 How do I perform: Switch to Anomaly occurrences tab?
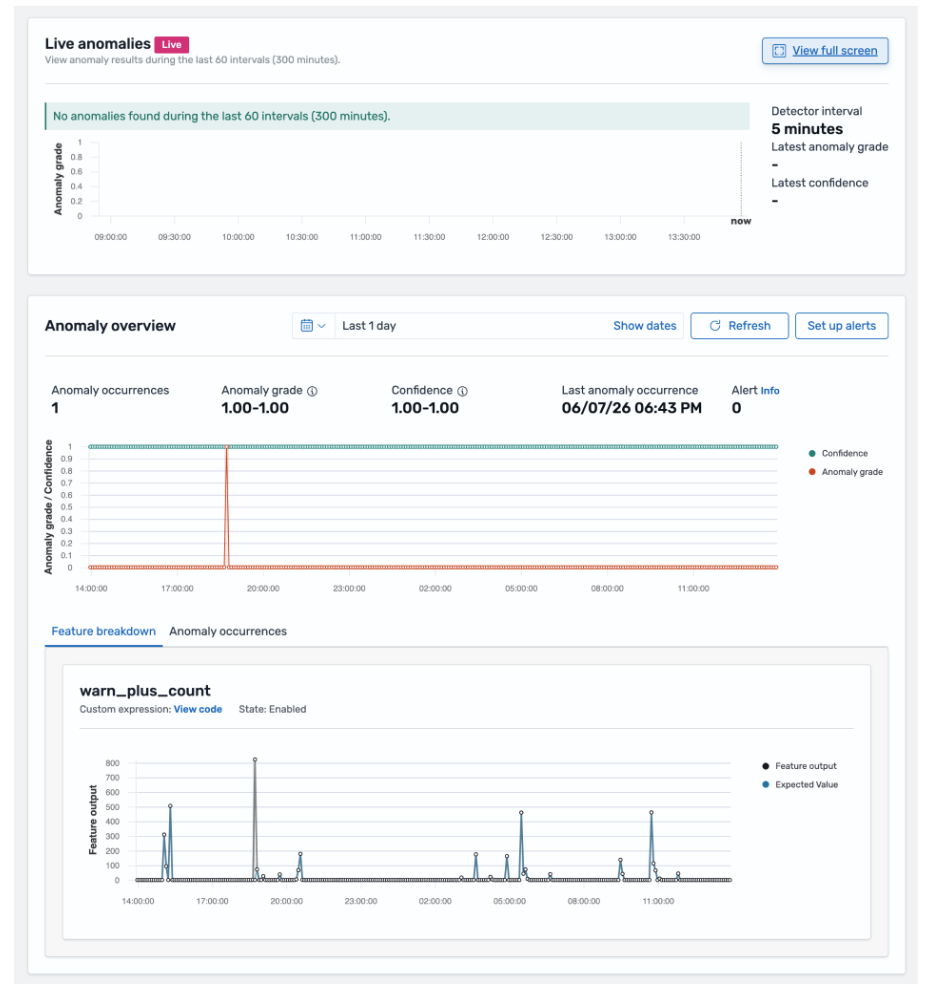[x=228, y=631]
